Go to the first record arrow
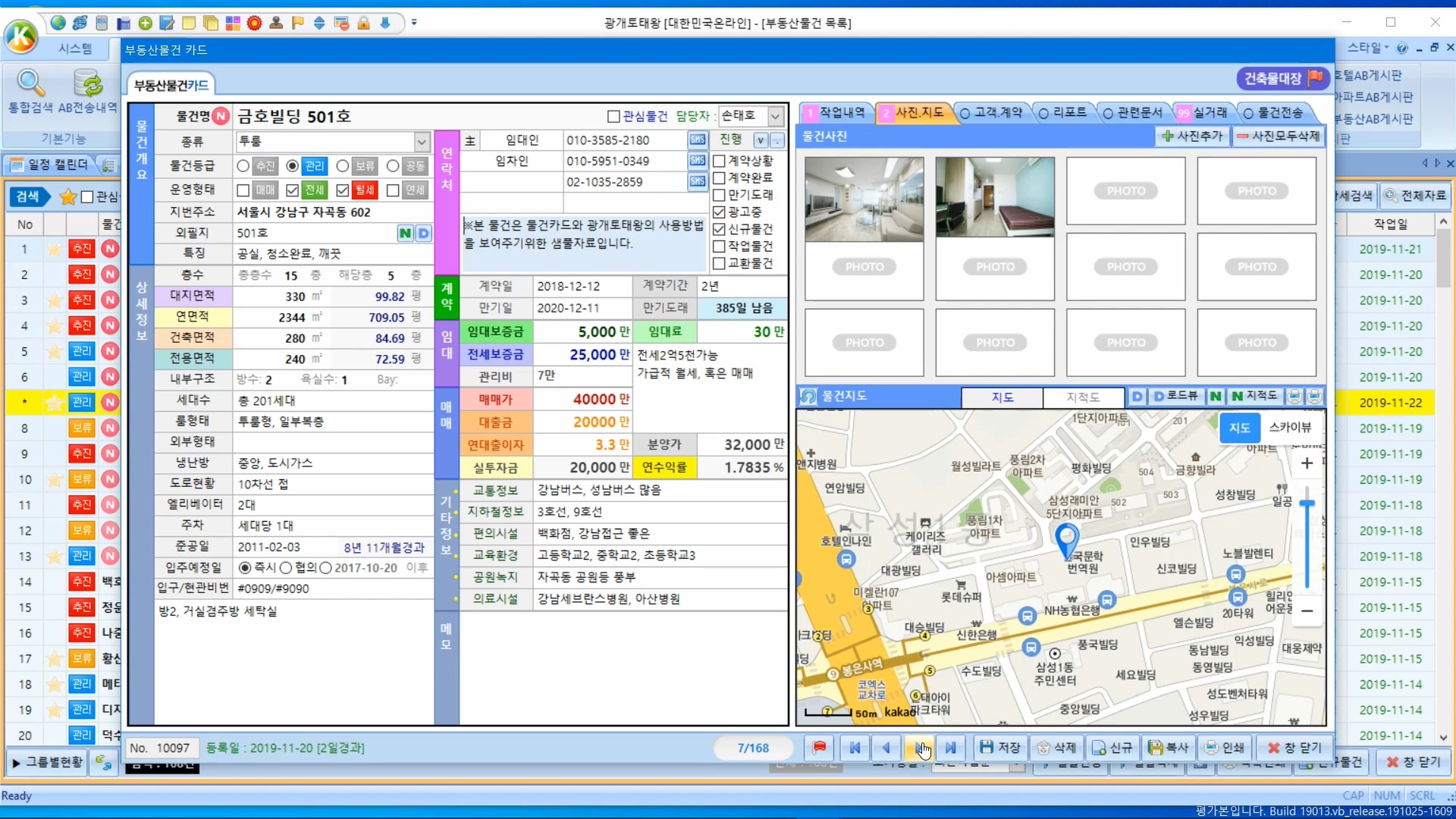The image size is (1456, 819). pyautogui.click(x=855, y=748)
